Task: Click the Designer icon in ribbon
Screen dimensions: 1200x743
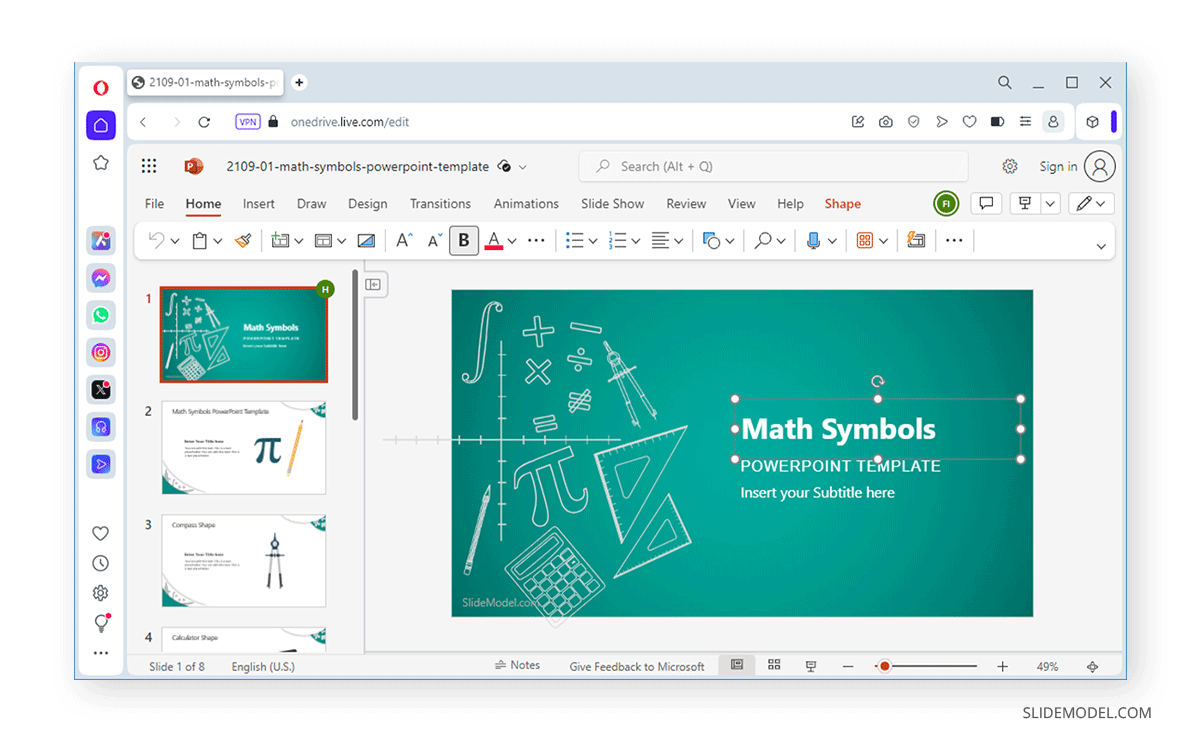Action: click(916, 240)
